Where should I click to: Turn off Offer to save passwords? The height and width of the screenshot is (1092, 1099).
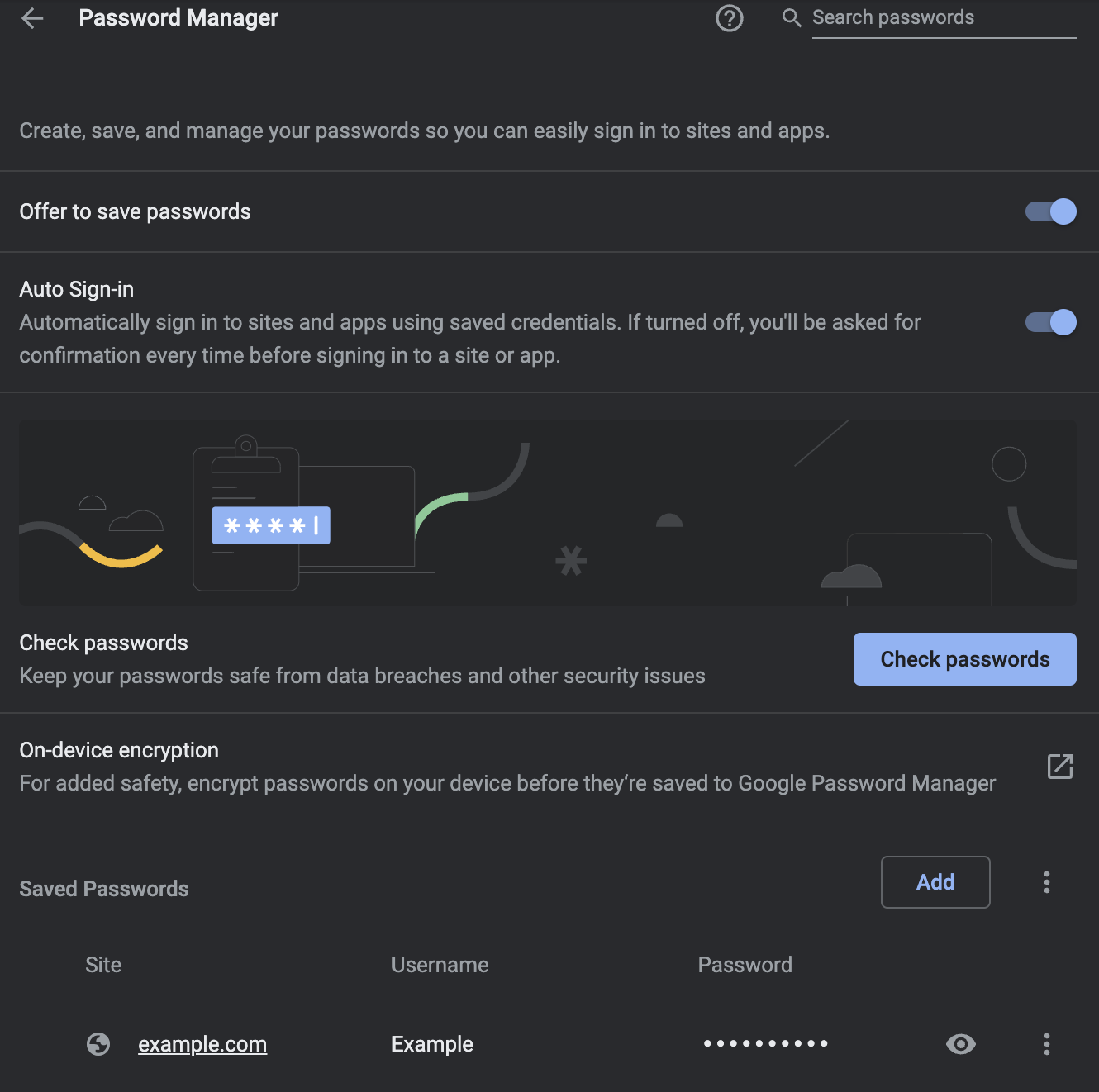coord(1051,211)
